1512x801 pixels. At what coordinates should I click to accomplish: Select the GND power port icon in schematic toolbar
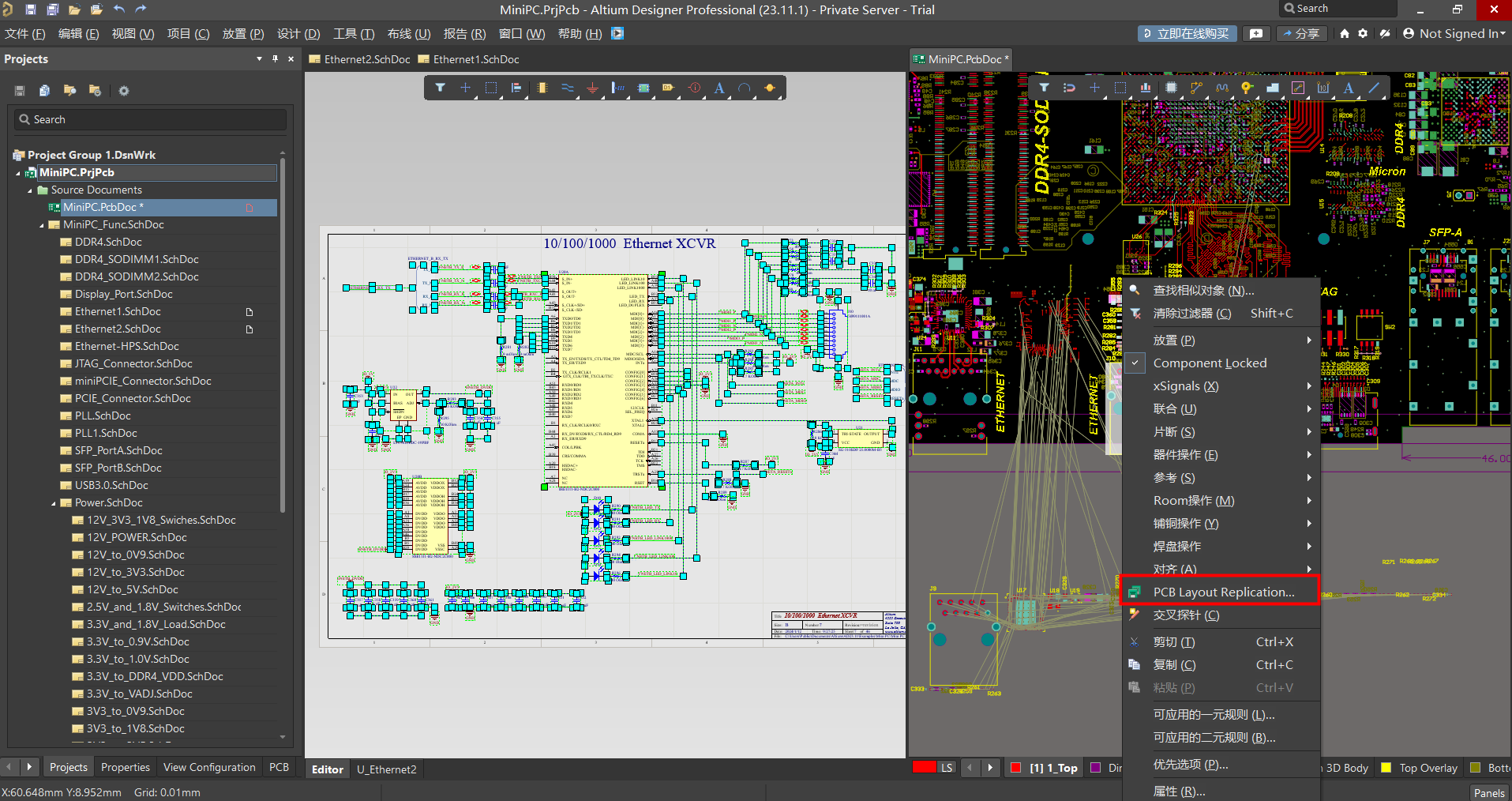(x=592, y=88)
